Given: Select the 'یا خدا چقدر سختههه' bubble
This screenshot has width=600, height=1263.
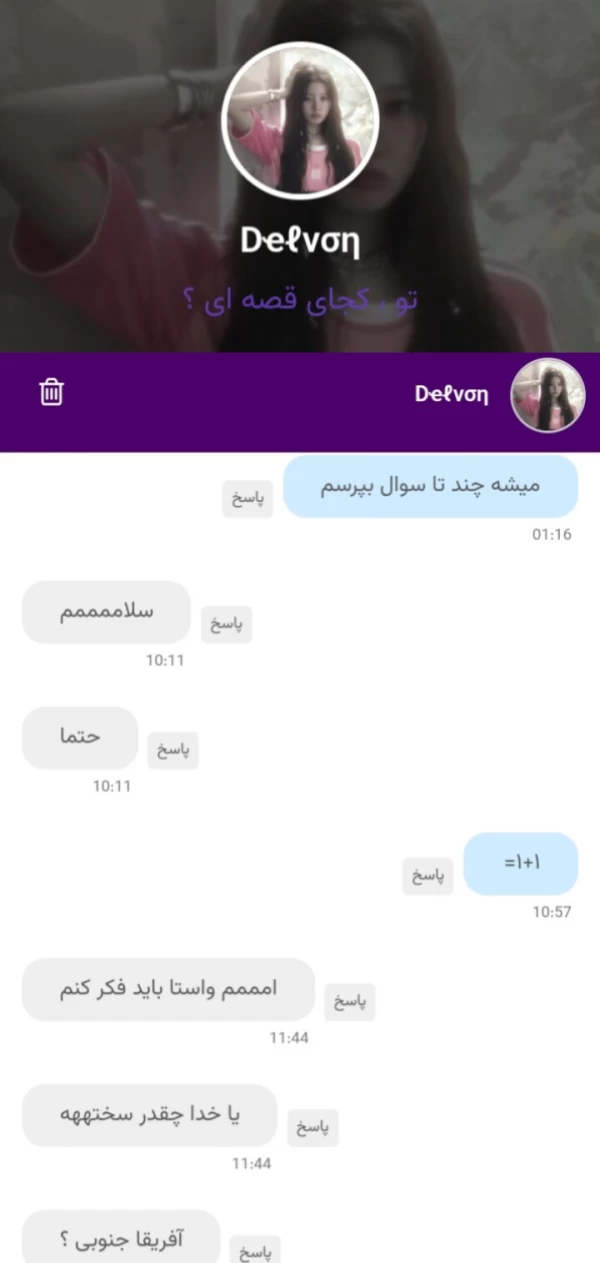Looking at the screenshot, I should (149, 1116).
